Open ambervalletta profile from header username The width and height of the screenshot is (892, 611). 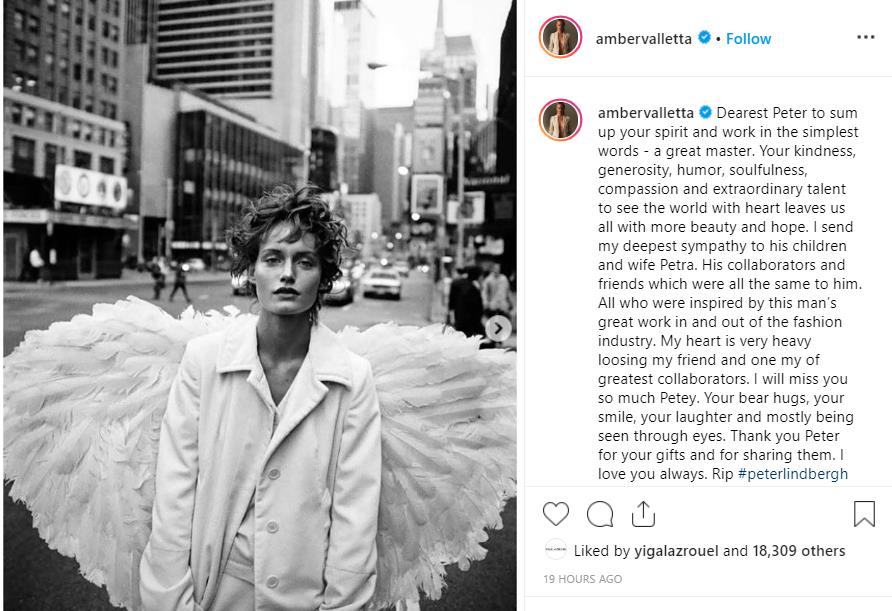(x=643, y=39)
